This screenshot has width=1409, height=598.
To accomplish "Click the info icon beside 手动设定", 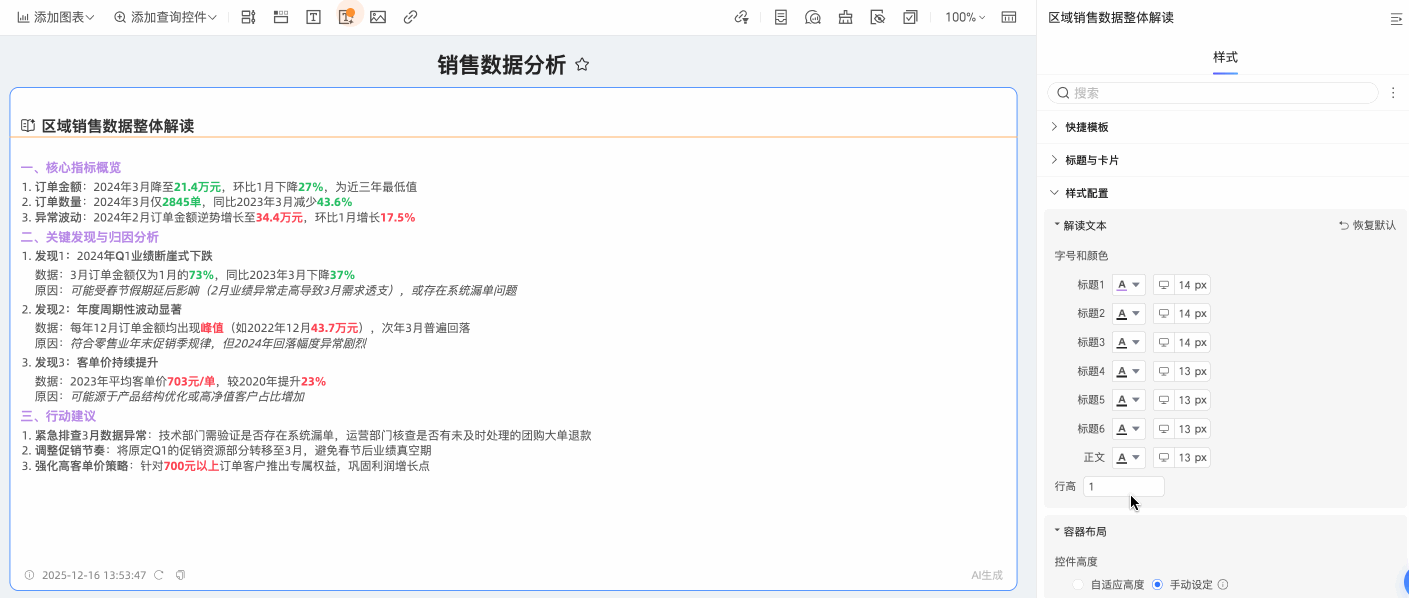I will point(1223,585).
